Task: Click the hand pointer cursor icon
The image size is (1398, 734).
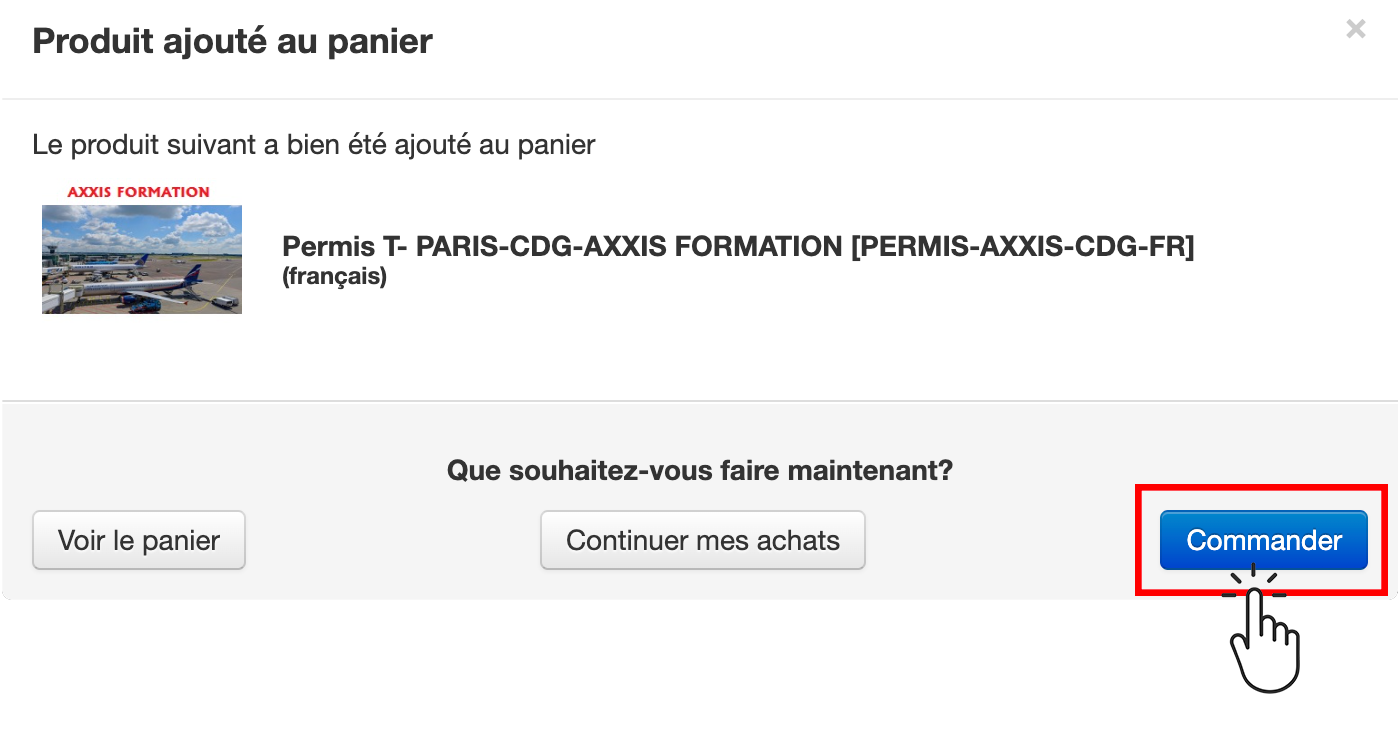Action: pos(1265,640)
